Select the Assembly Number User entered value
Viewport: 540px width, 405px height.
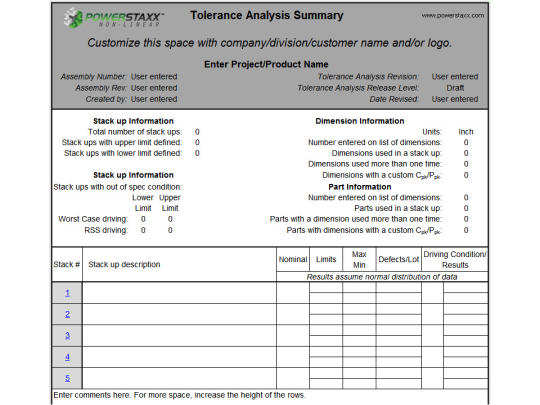154,76
